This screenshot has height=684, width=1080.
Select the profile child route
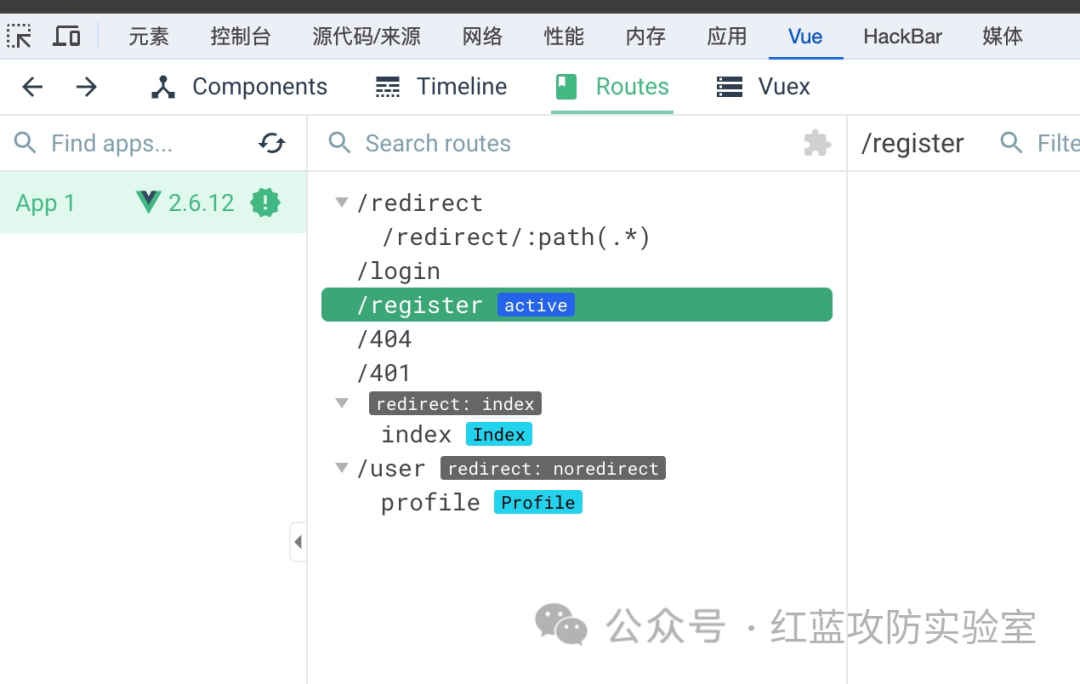click(x=430, y=502)
